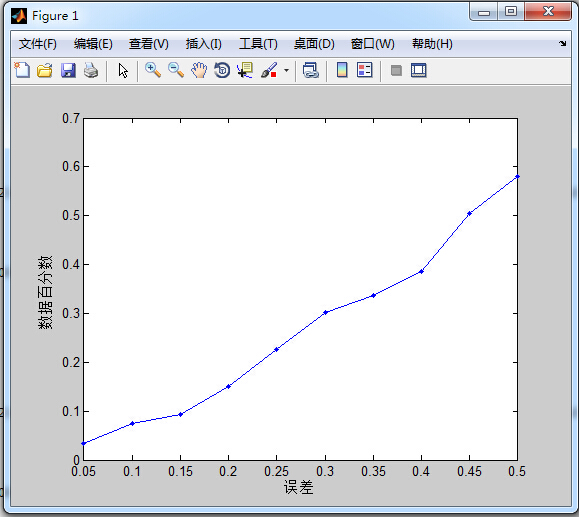Open file with folder icon
579x517 pixels.
[x=45, y=70]
